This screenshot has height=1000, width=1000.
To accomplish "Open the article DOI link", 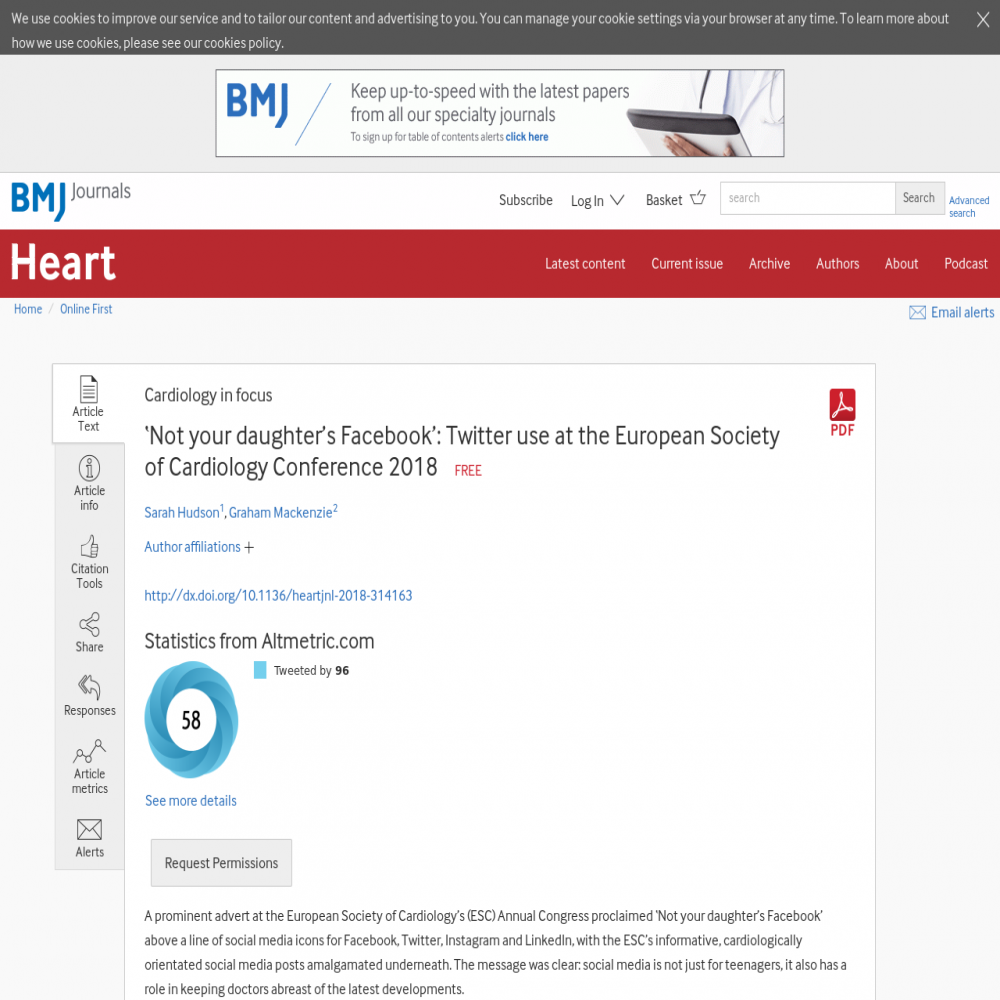I will click(x=278, y=596).
